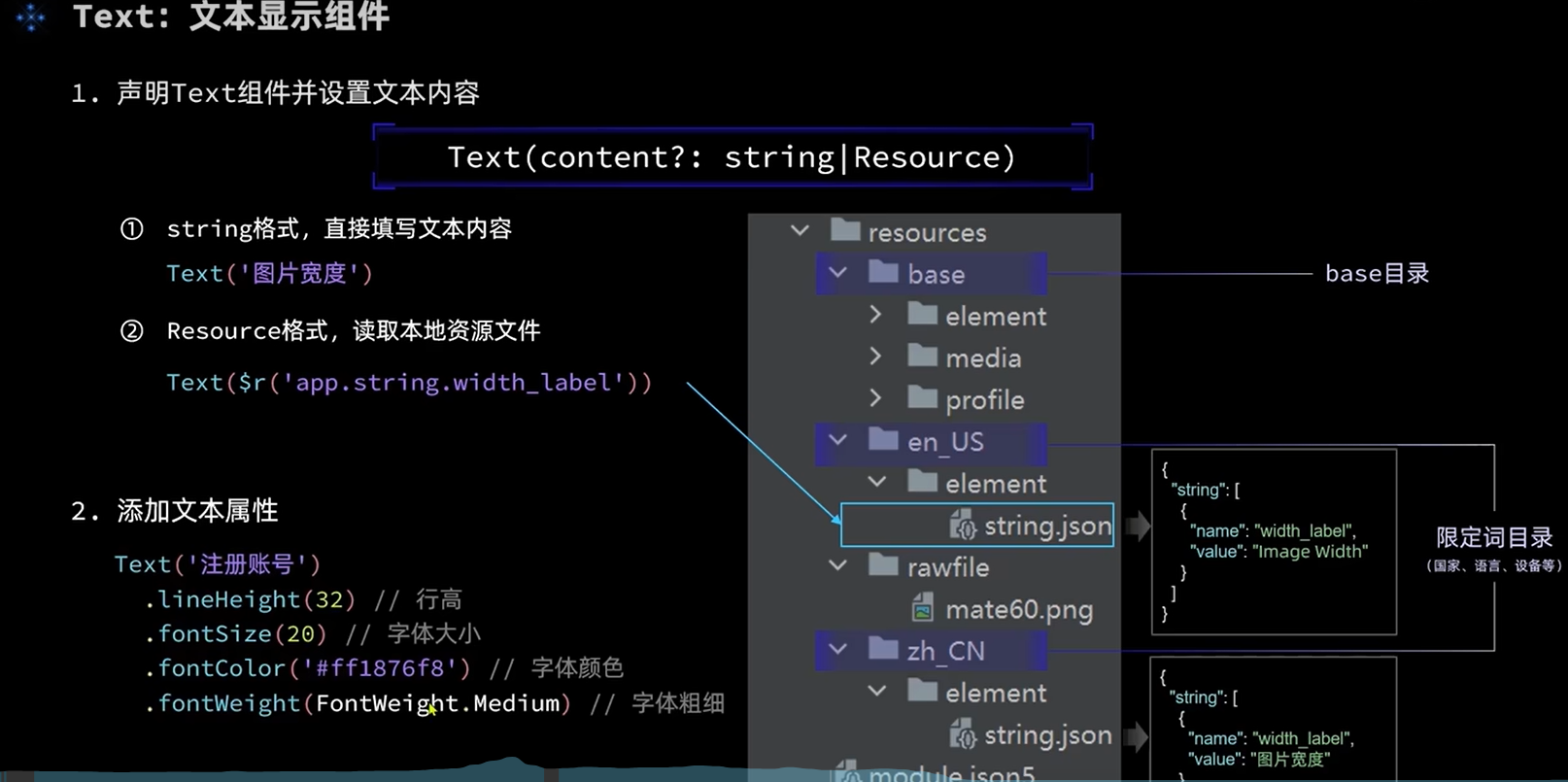Click the Text(content?: string|Resource) signature box
Image resolution: width=1568 pixels, height=782 pixels.
pos(733,157)
